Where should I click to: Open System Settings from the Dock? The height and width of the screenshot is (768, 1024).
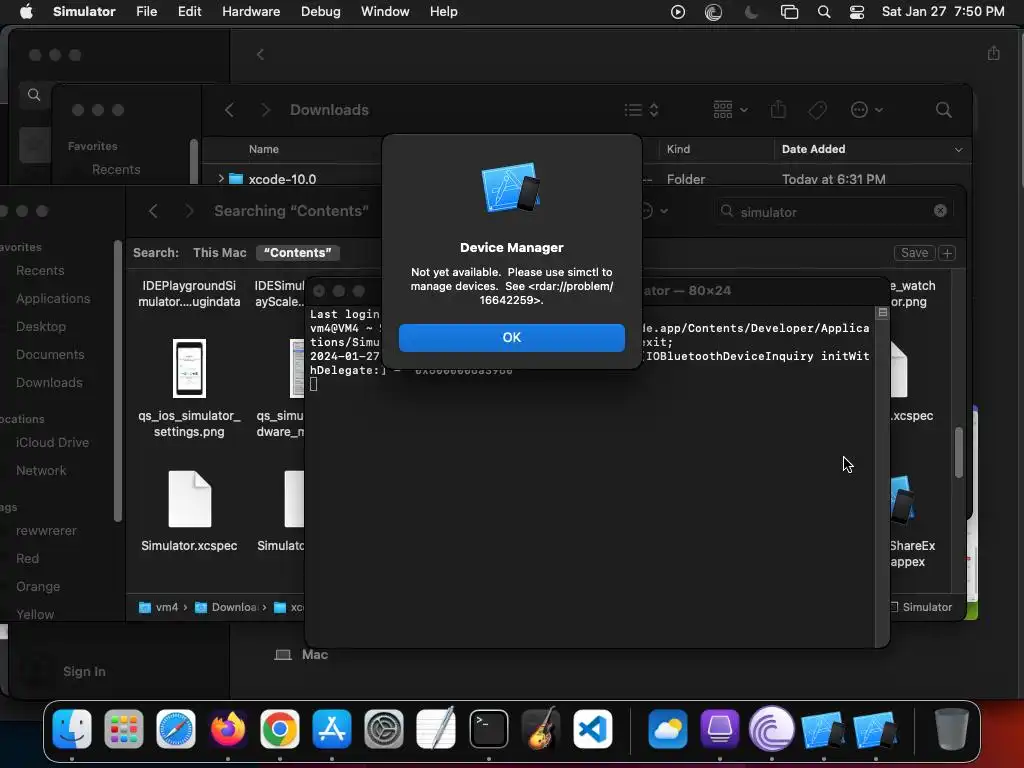click(x=384, y=729)
